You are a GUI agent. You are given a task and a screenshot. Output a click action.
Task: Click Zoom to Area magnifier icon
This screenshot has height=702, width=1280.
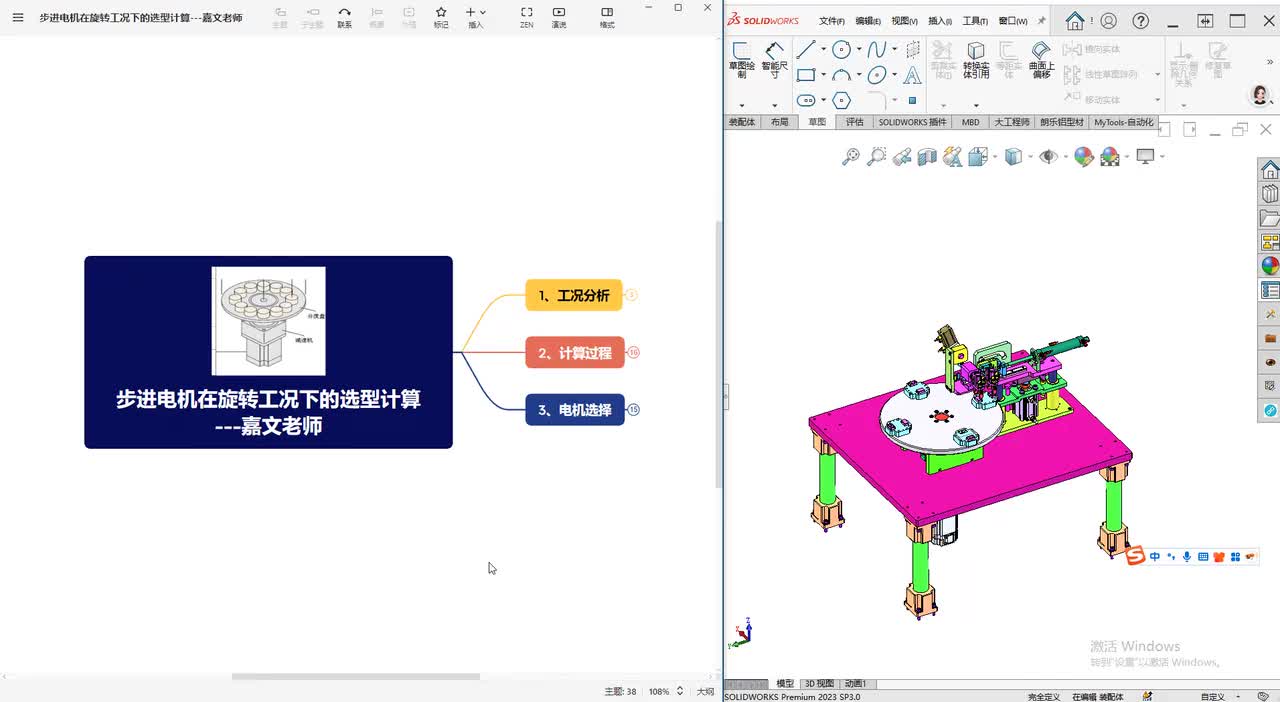point(877,157)
